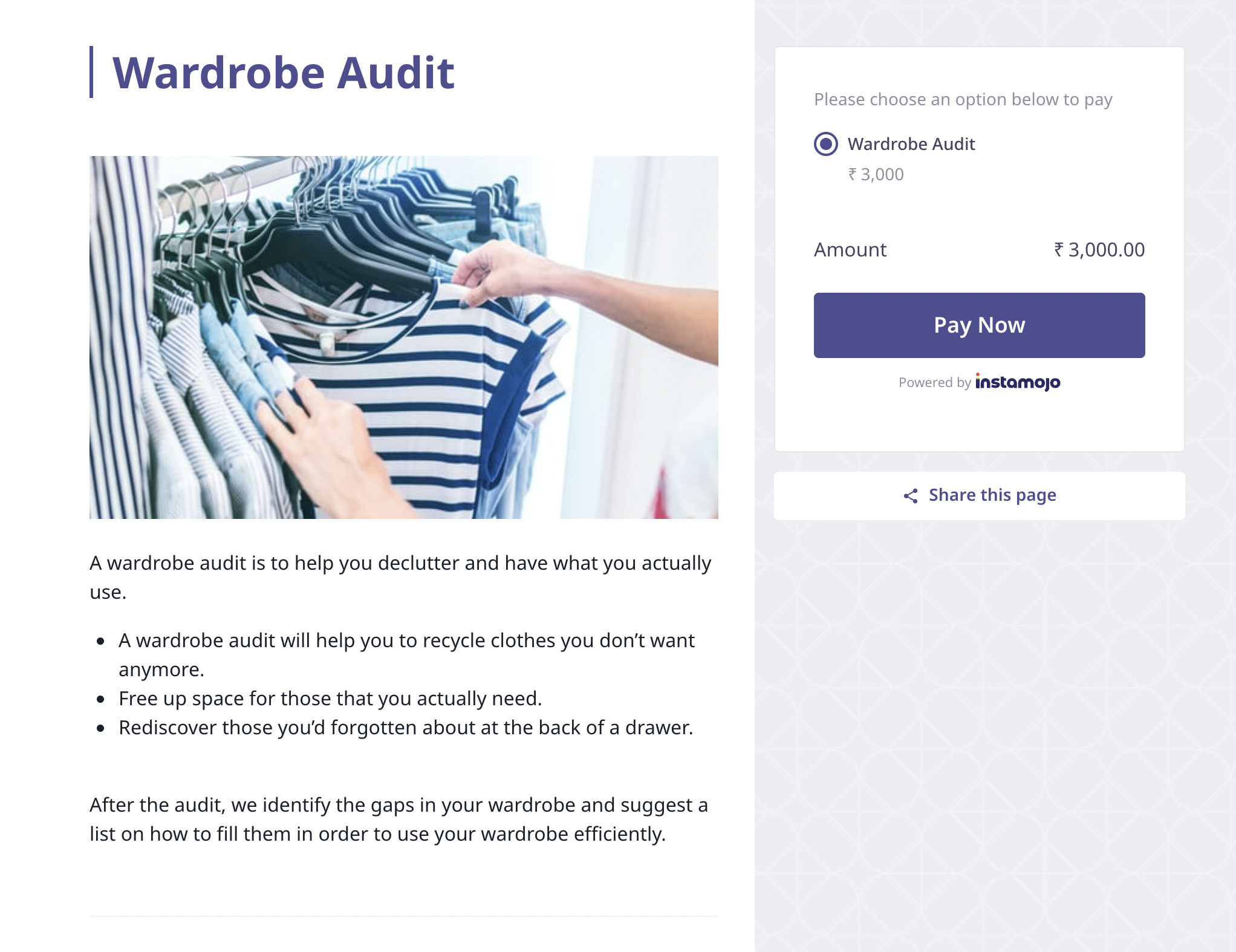1236x952 pixels.
Task: Click the 'Powered by' text
Action: point(934,382)
